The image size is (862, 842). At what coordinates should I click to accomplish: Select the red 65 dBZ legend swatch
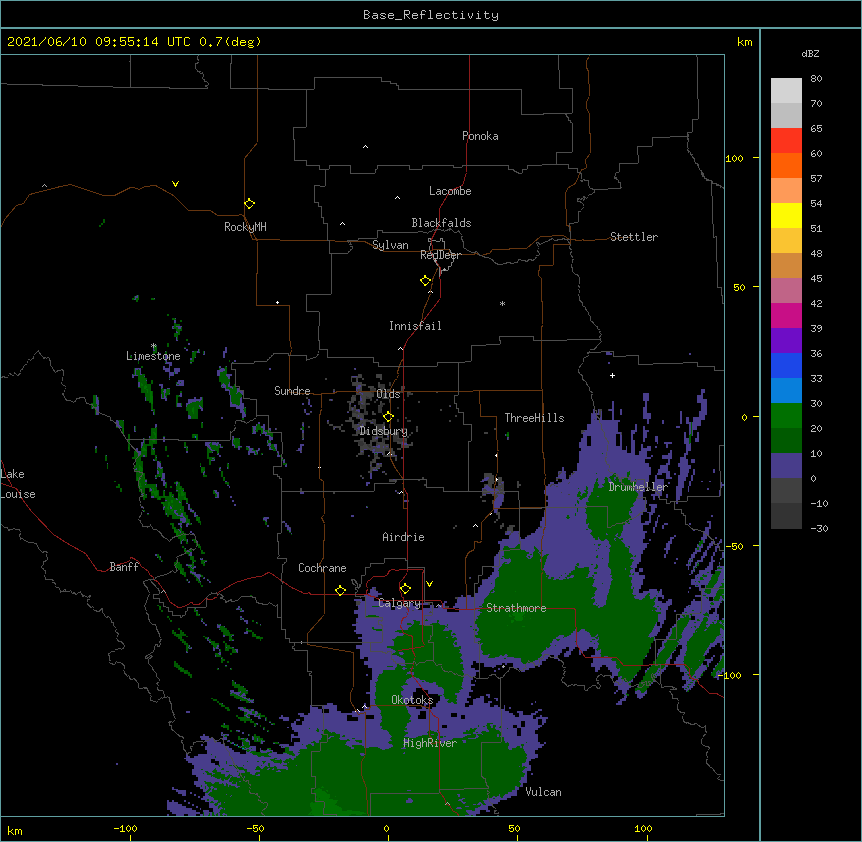pyautogui.click(x=786, y=140)
